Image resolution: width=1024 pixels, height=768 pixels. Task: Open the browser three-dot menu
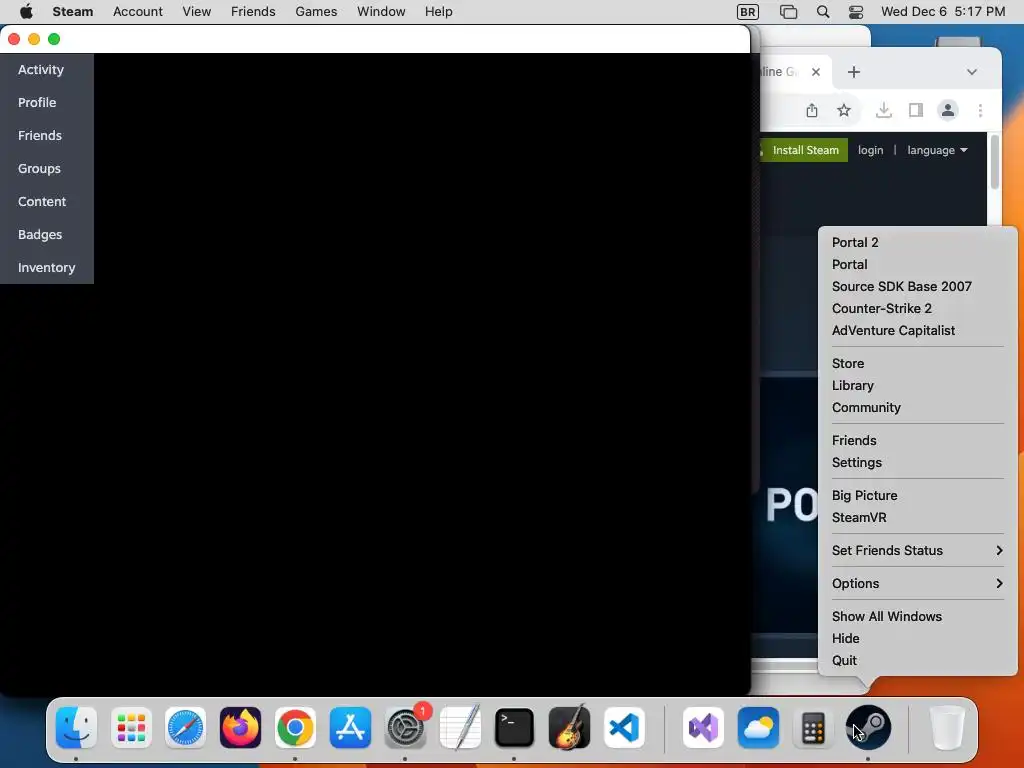(980, 110)
